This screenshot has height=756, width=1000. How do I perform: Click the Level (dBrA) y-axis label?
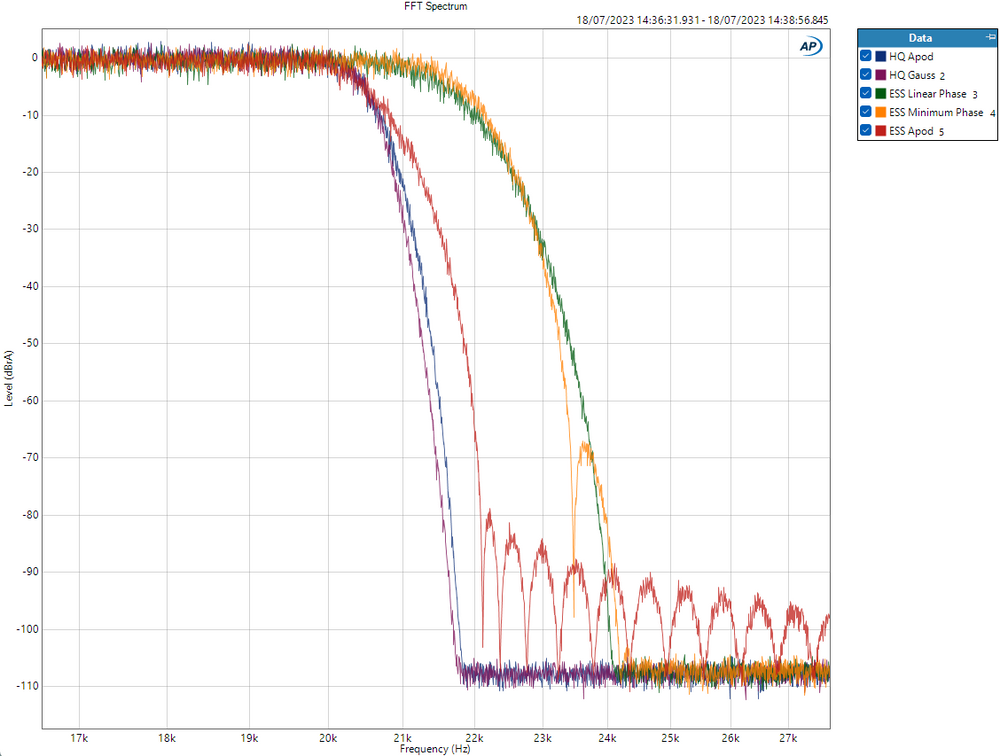tap(9, 378)
